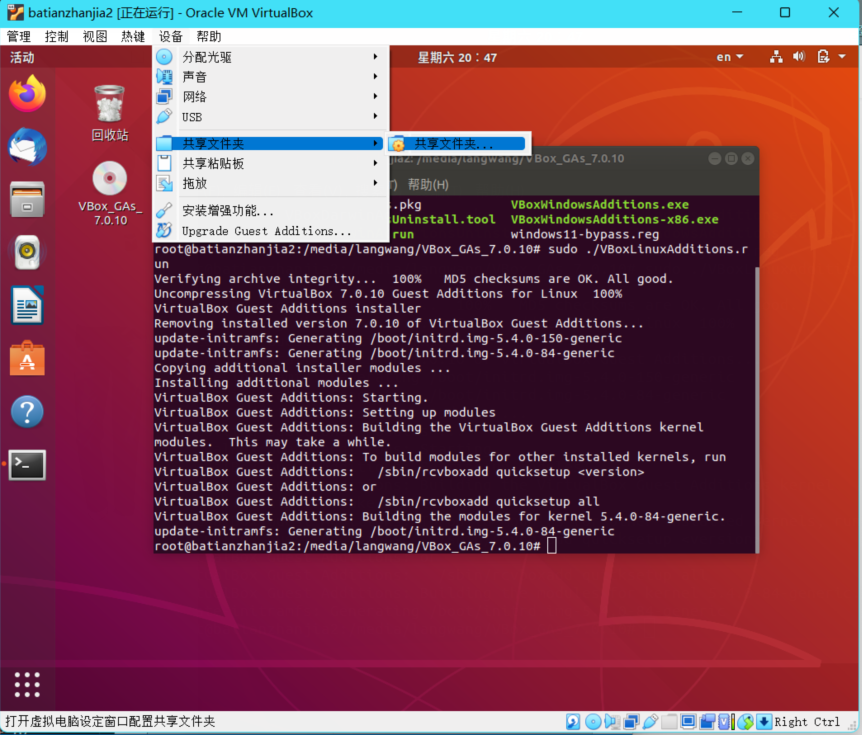Open the clock 星期六 20:47 in top bar
862x735 pixels.
(457, 57)
